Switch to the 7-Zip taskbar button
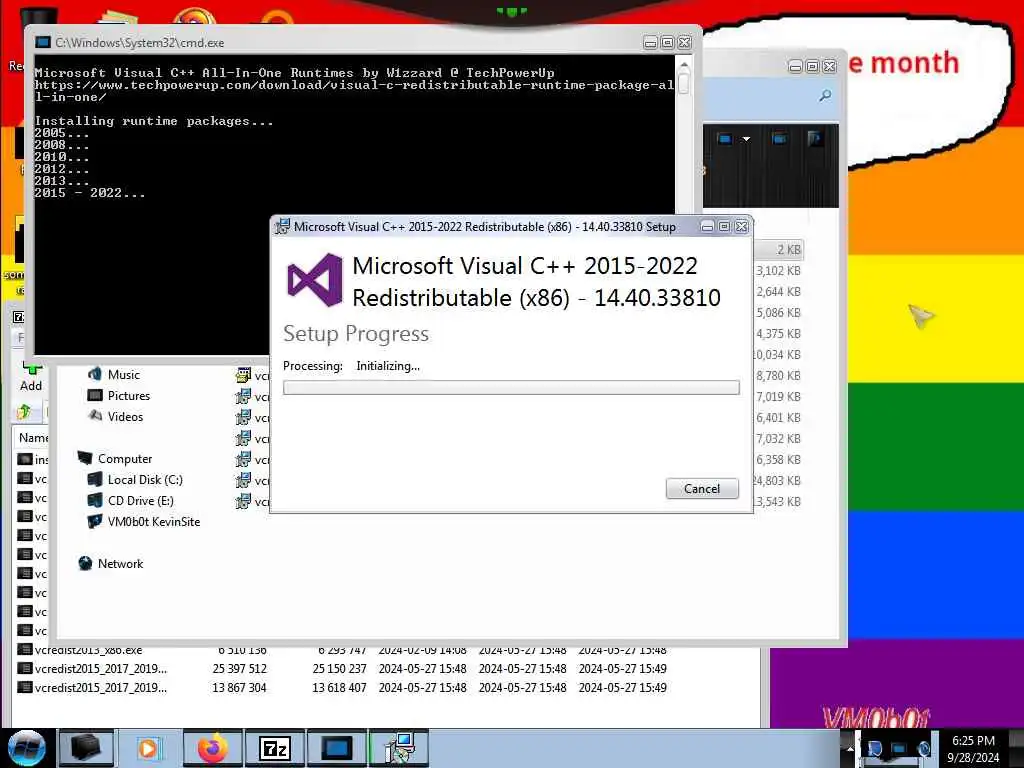This screenshot has width=1024, height=768. point(274,748)
